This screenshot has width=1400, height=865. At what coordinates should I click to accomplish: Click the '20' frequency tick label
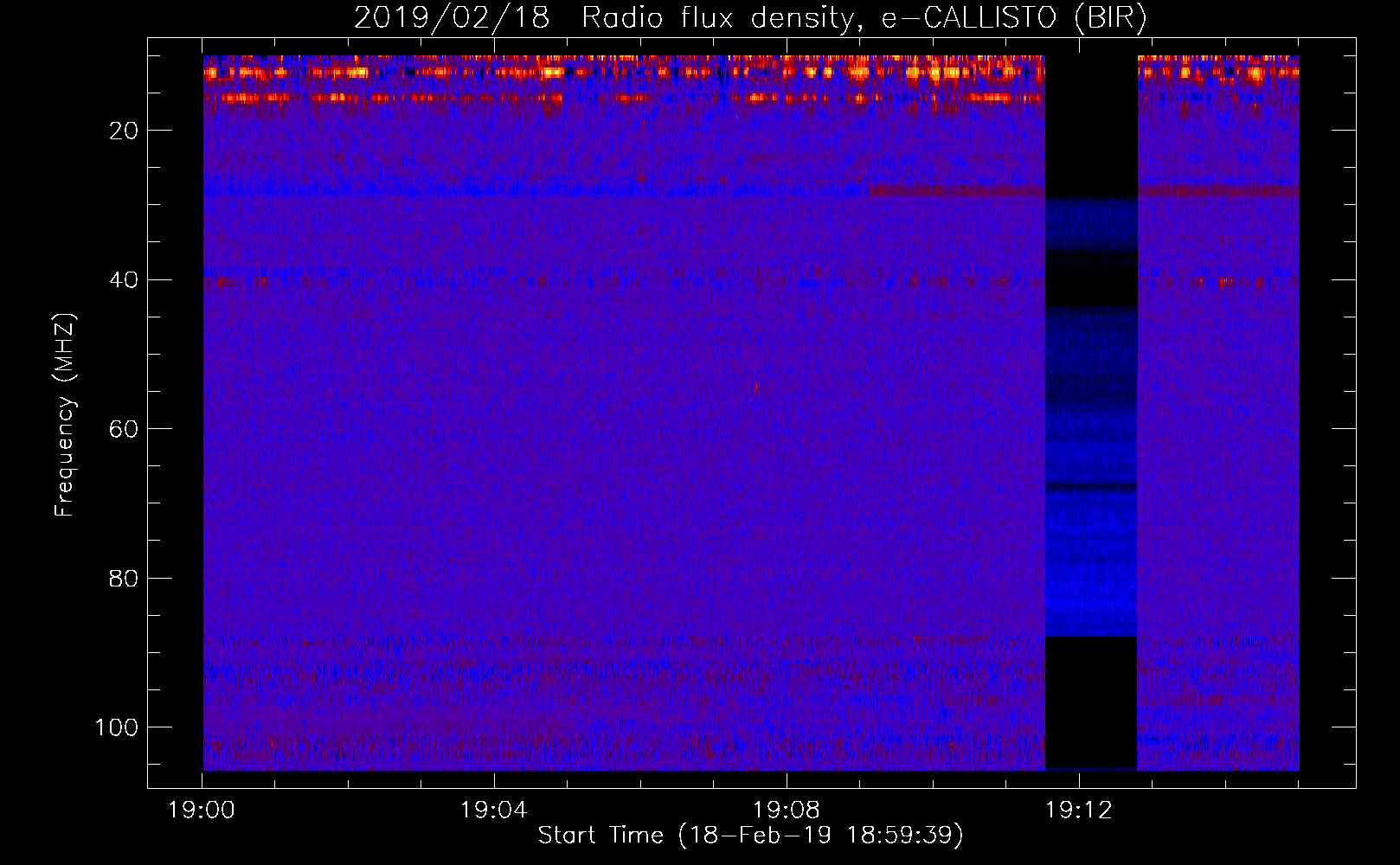(x=125, y=131)
